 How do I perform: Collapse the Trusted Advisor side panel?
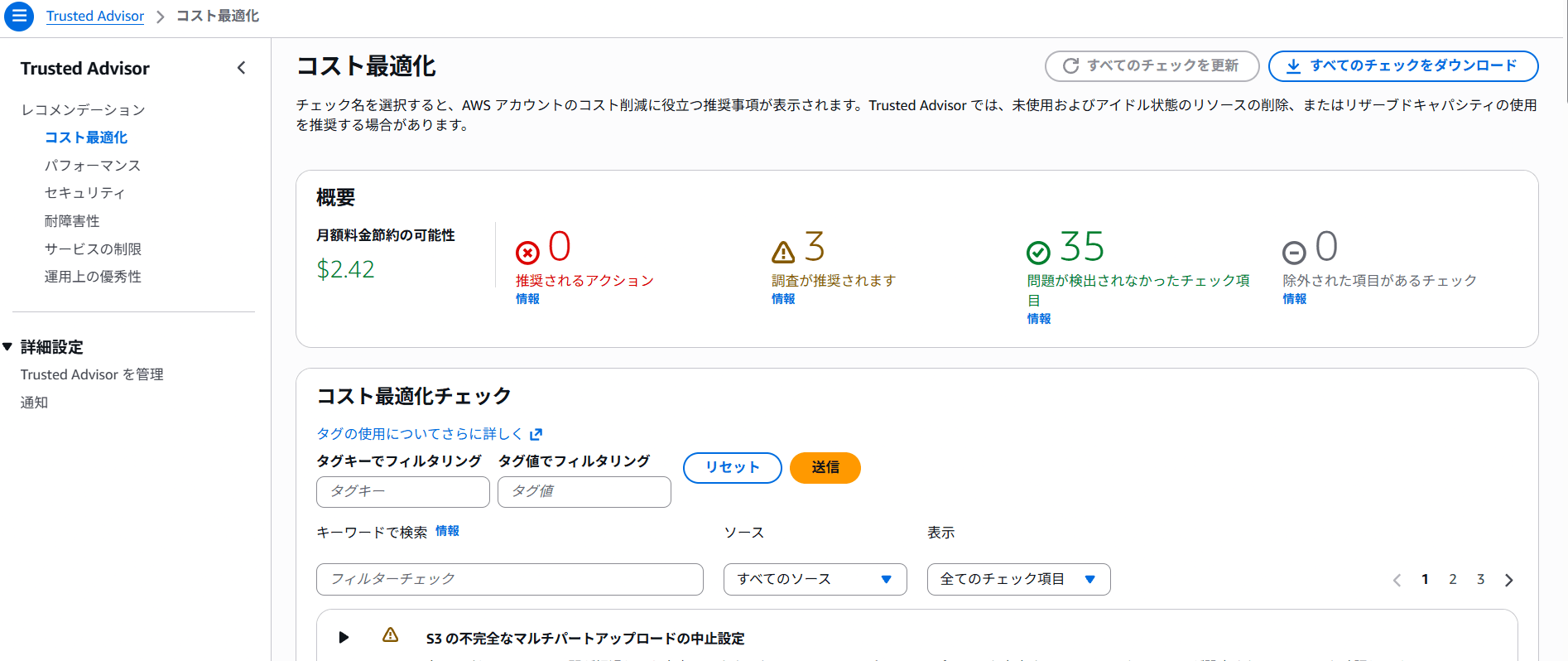pyautogui.click(x=241, y=68)
